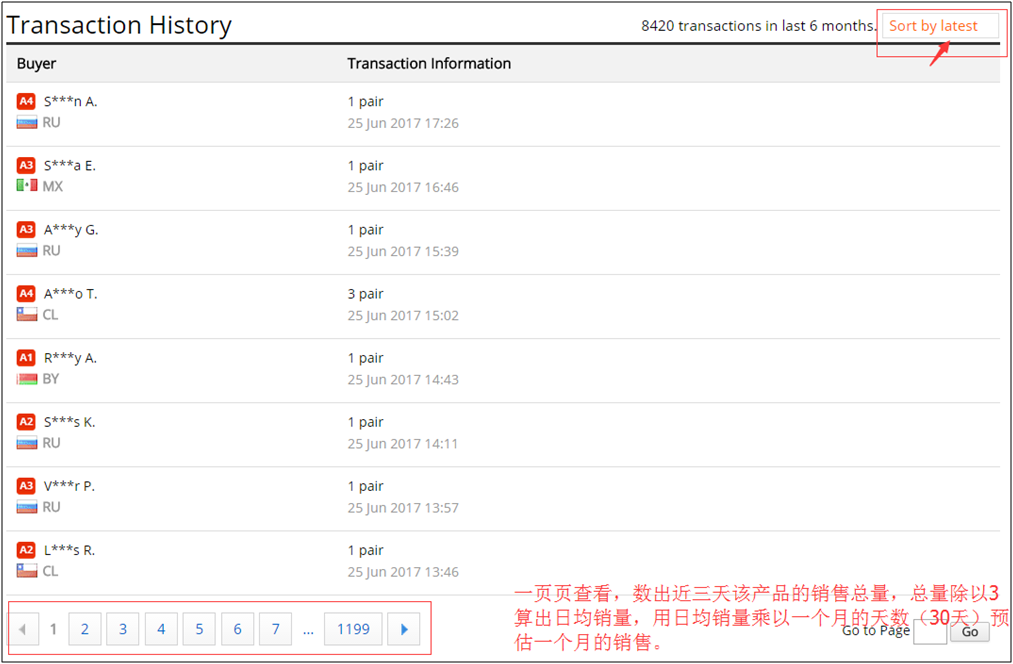
Task: Click the A1 badge beside R***y A.
Action: (26, 357)
